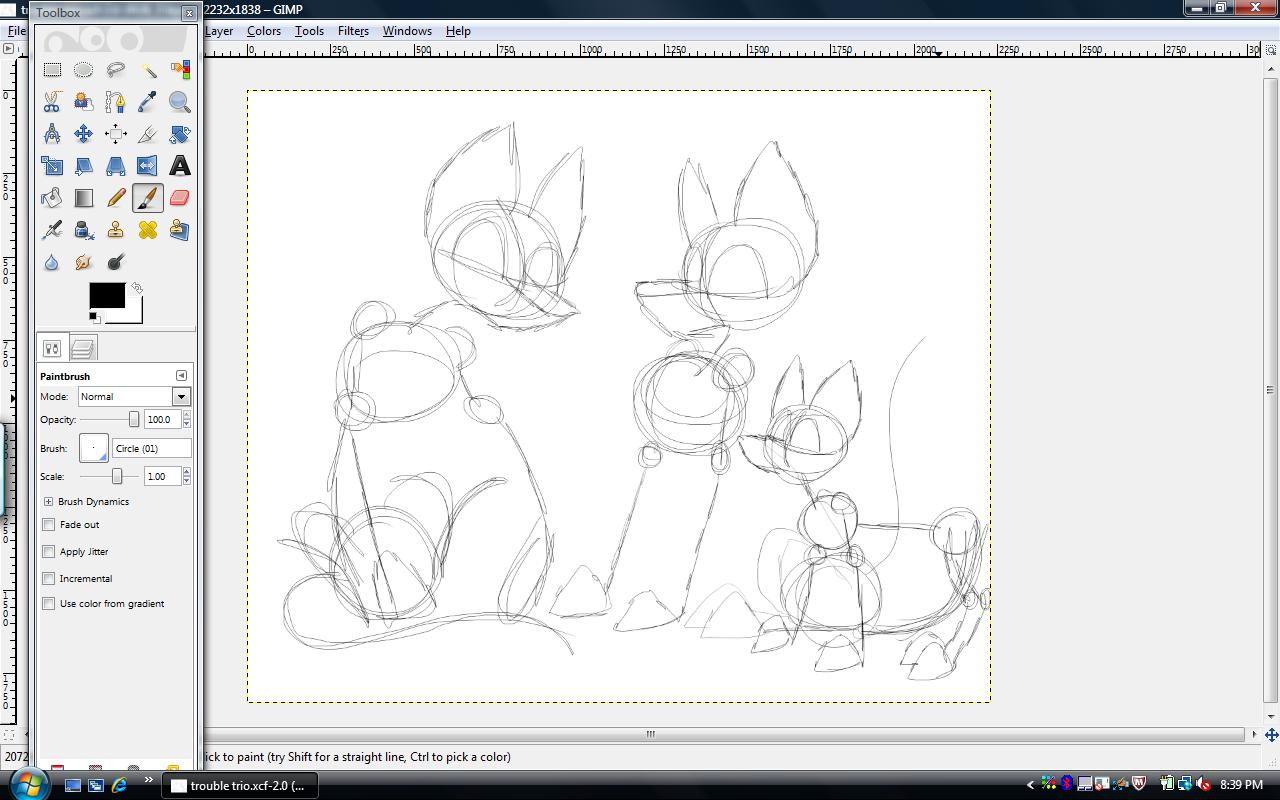The width and height of the screenshot is (1280, 800).
Task: Enable the Incremental checkbox
Action: point(48,578)
